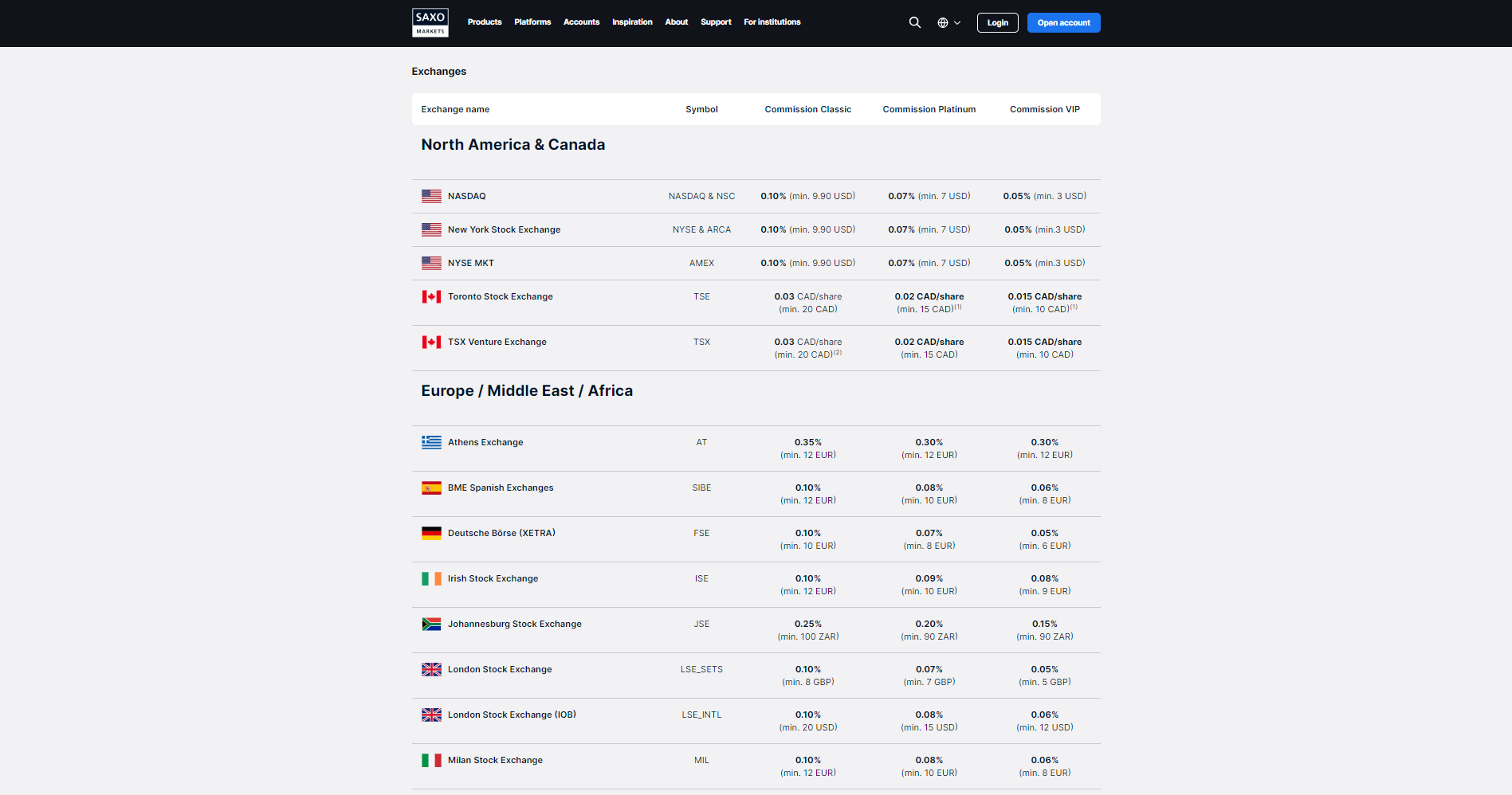Click the NASDAQ & NSC symbol
The width and height of the screenshot is (1512, 795).
tap(701, 196)
